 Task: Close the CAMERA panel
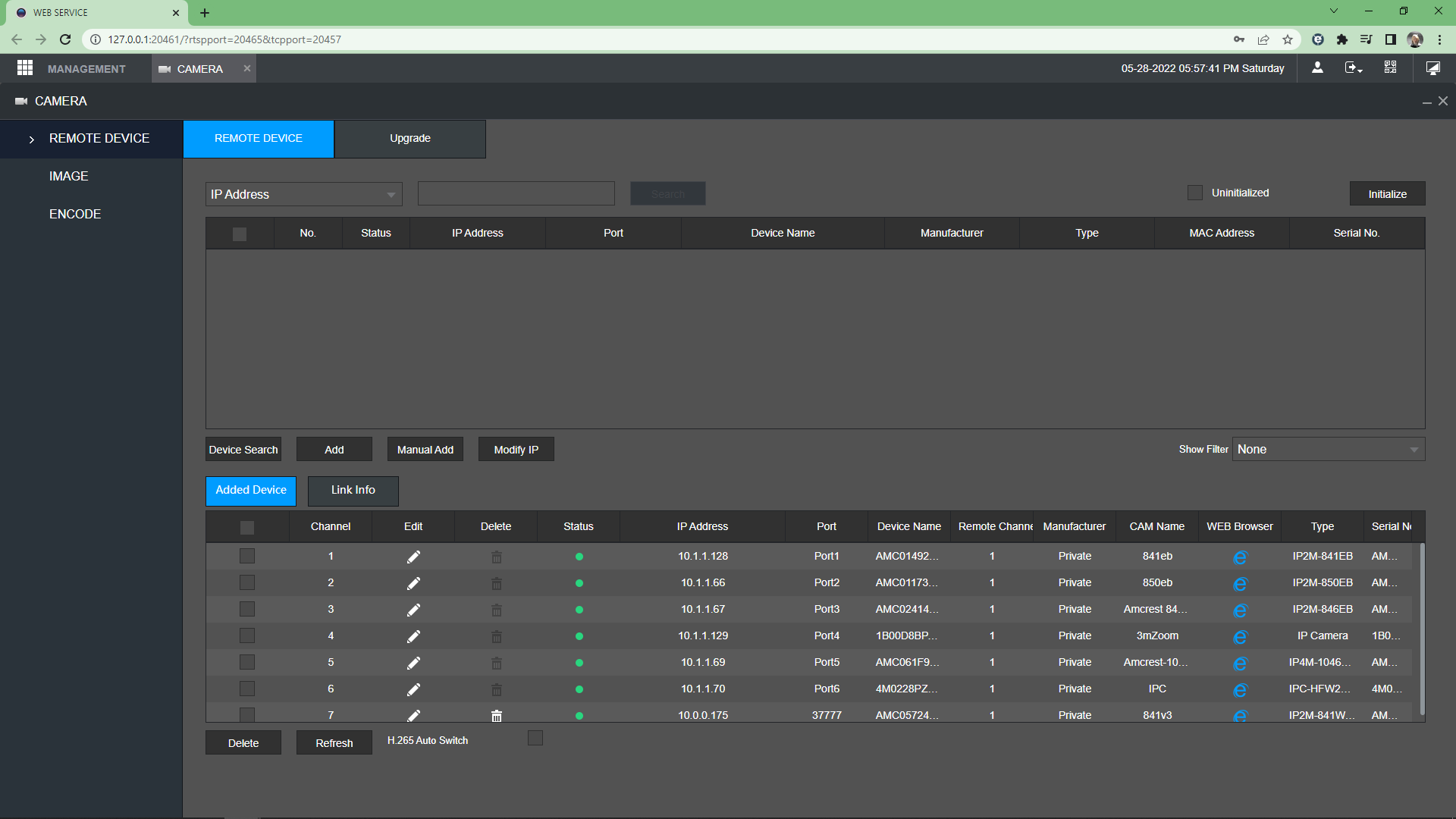(1443, 101)
